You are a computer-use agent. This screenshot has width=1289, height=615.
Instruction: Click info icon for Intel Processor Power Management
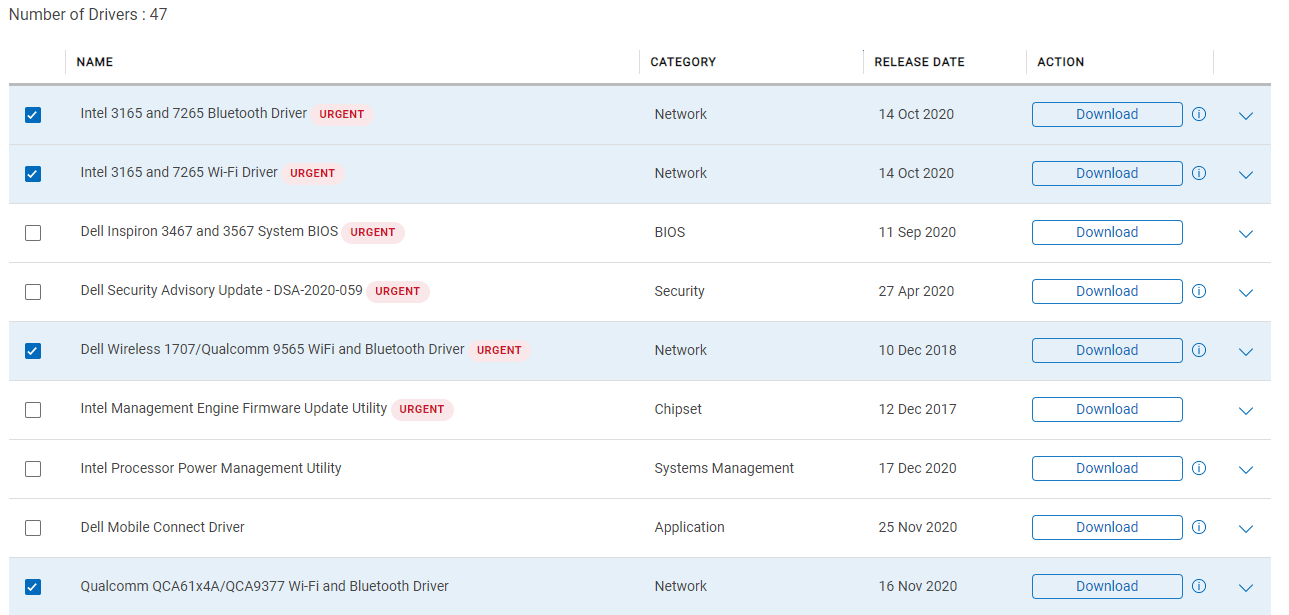coord(1199,468)
